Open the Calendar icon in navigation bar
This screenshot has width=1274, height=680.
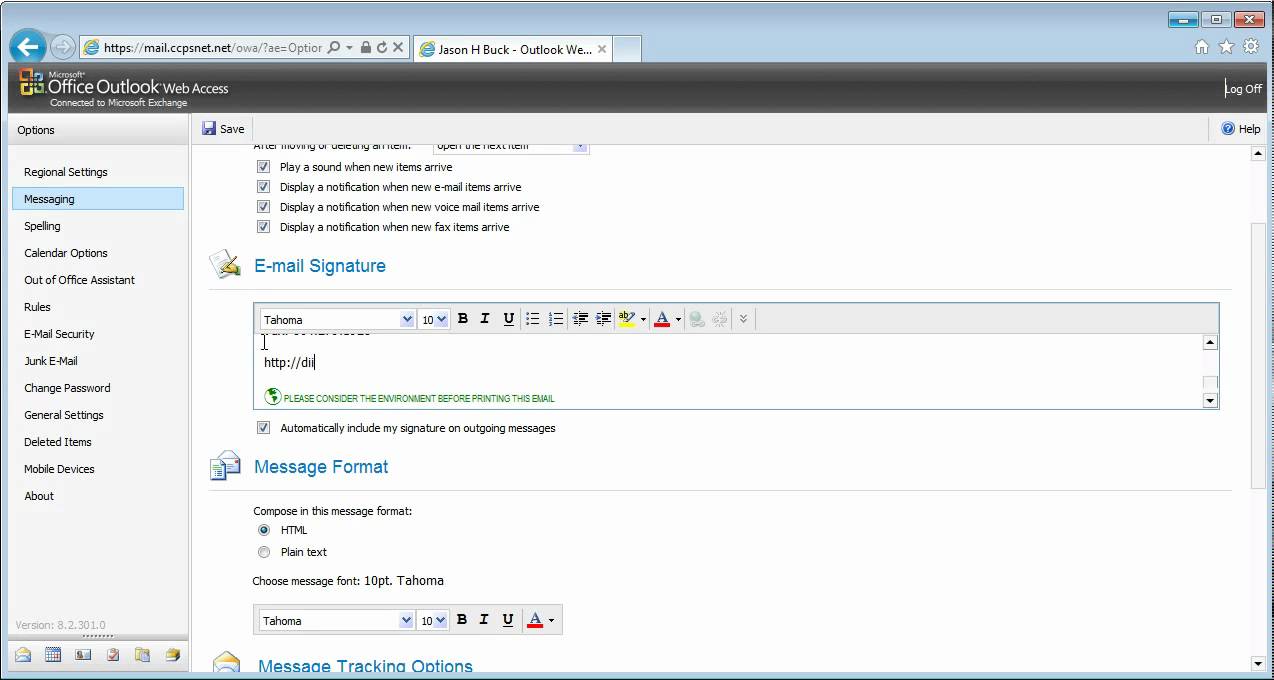click(x=53, y=655)
